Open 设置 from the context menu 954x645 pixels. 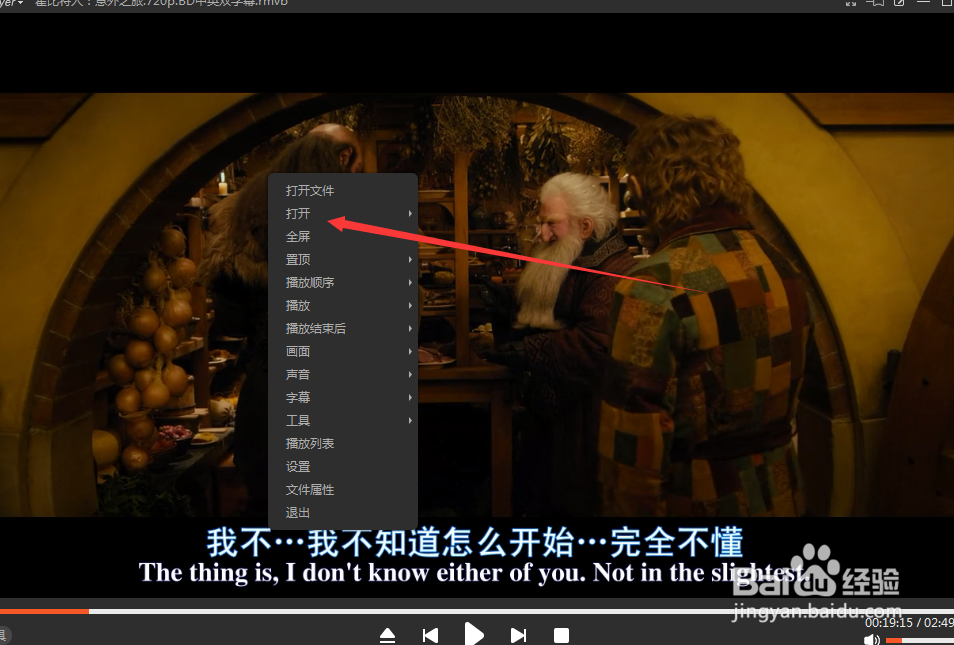click(x=343, y=467)
